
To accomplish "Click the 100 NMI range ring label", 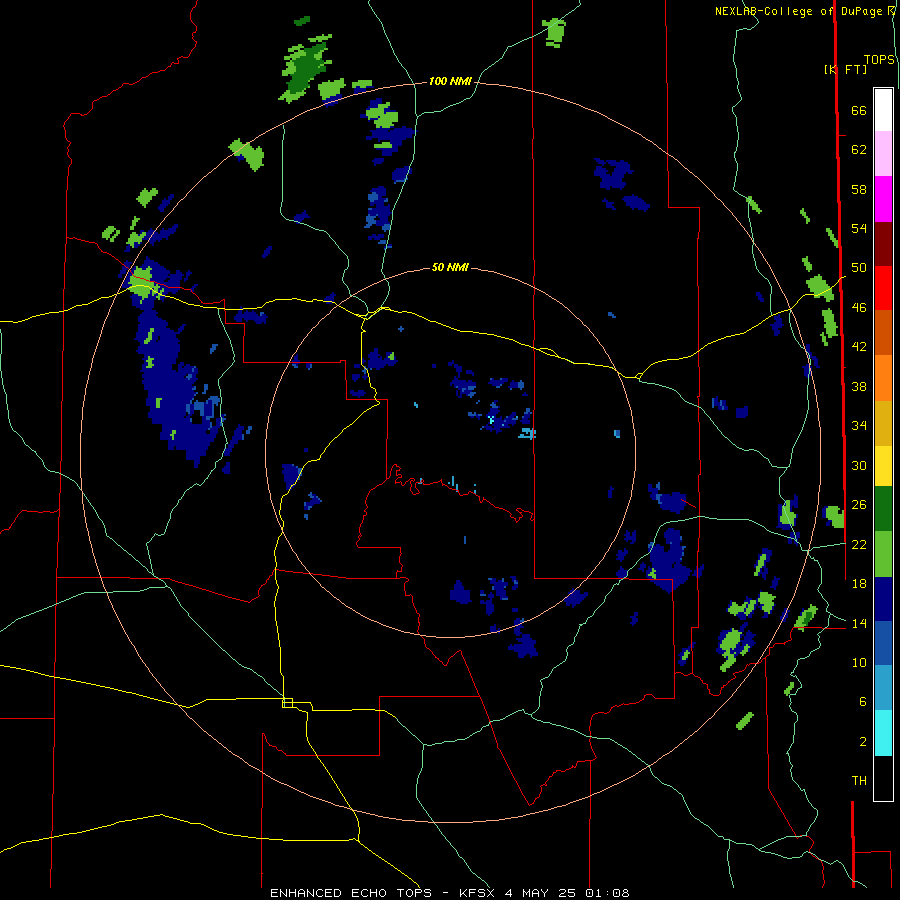I will [450, 82].
